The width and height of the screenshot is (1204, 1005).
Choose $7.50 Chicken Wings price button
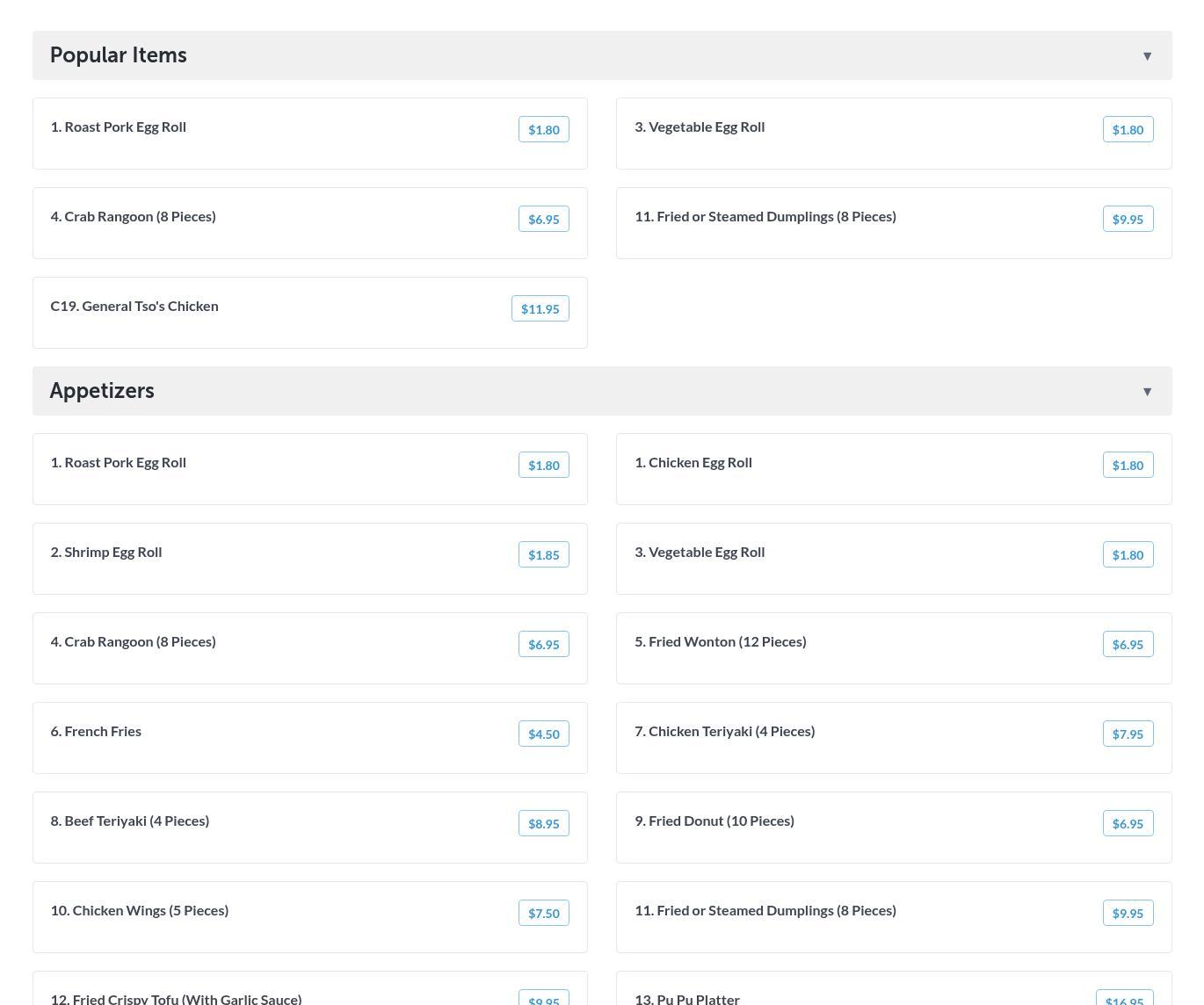coord(543,914)
